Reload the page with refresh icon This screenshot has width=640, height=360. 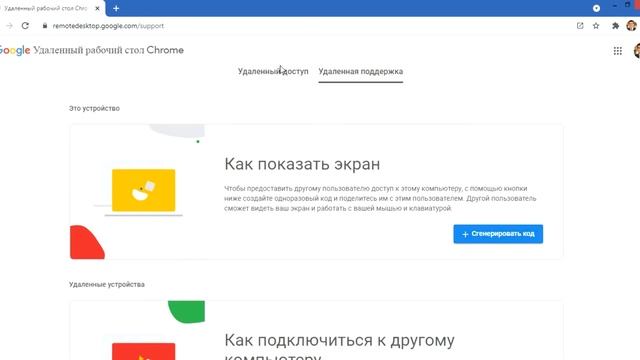(25, 26)
